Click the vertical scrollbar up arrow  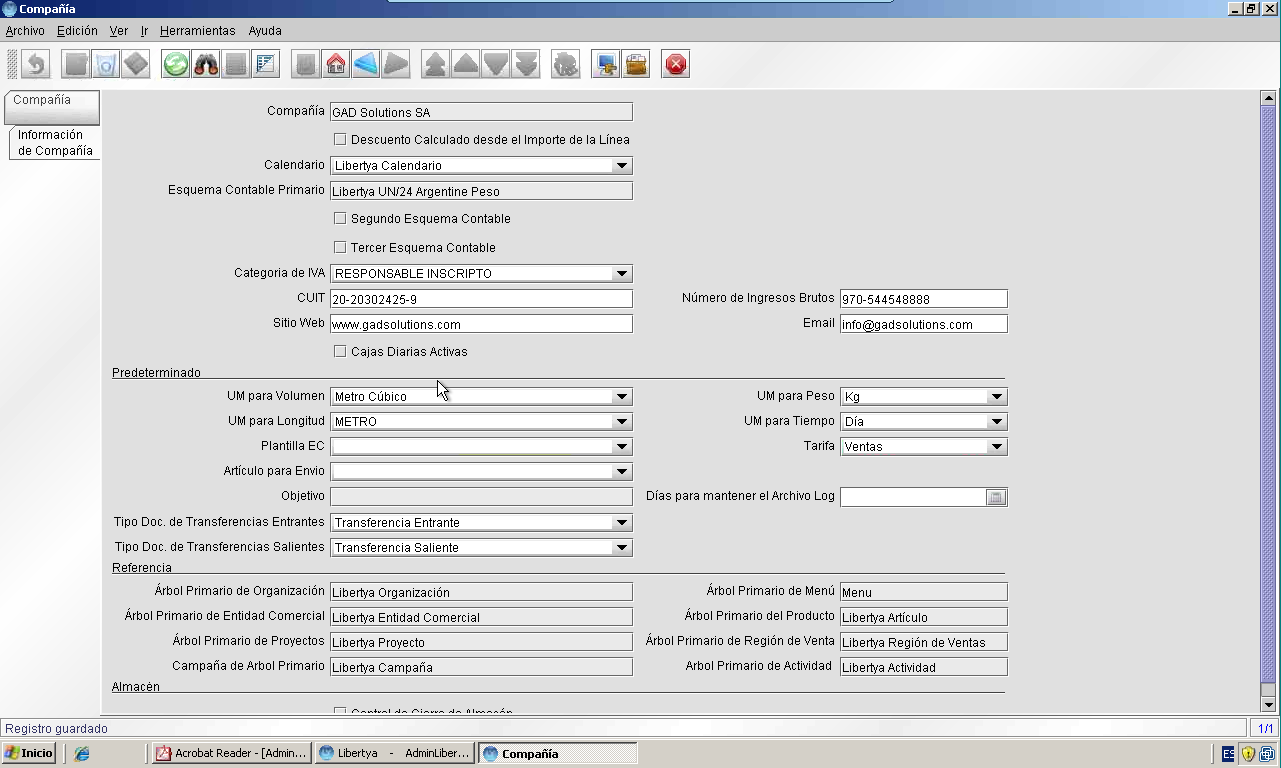tap(1268, 98)
